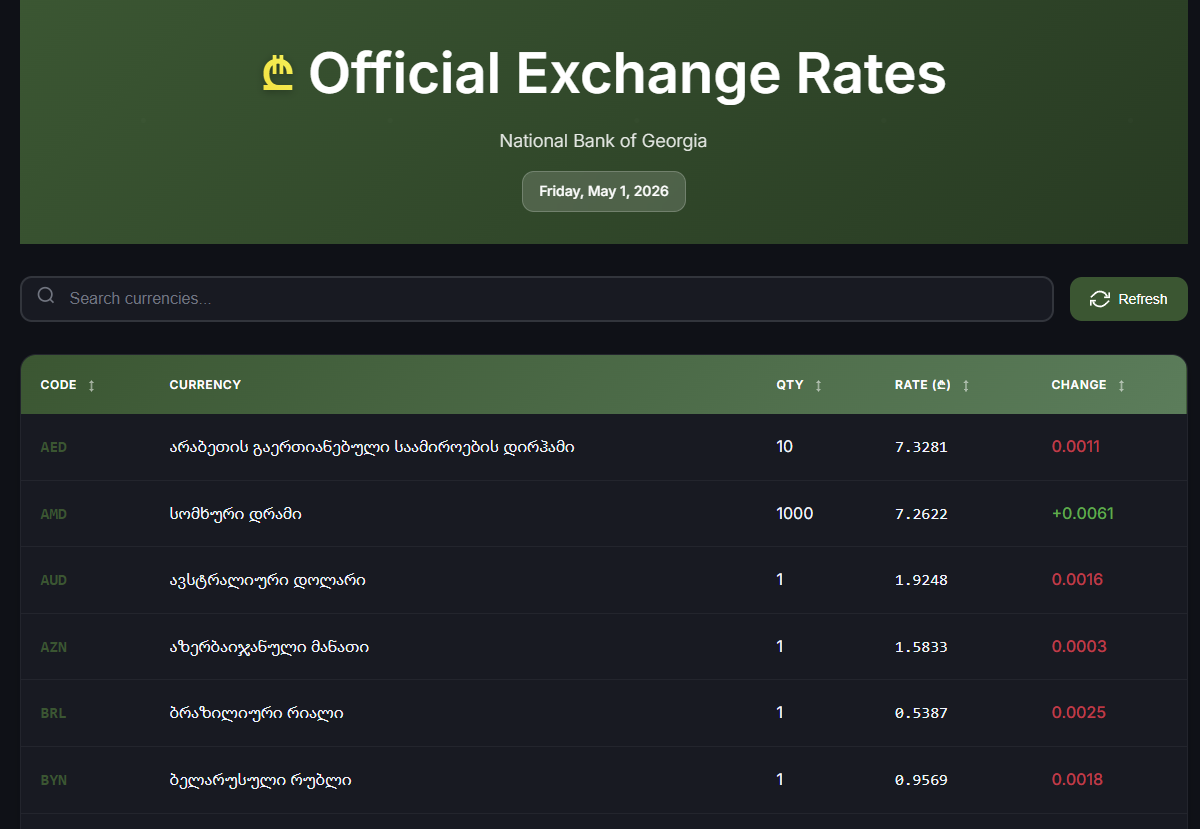
Task: Sort by the QTY column arrow icon
Action: (819, 386)
